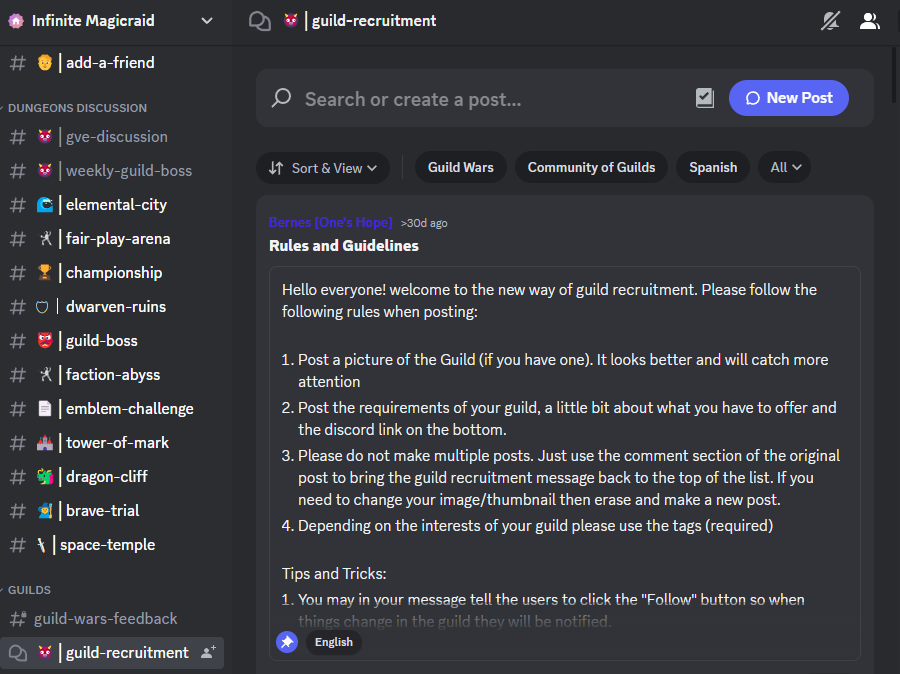Click the magnifier icon in search bar

click(282, 98)
